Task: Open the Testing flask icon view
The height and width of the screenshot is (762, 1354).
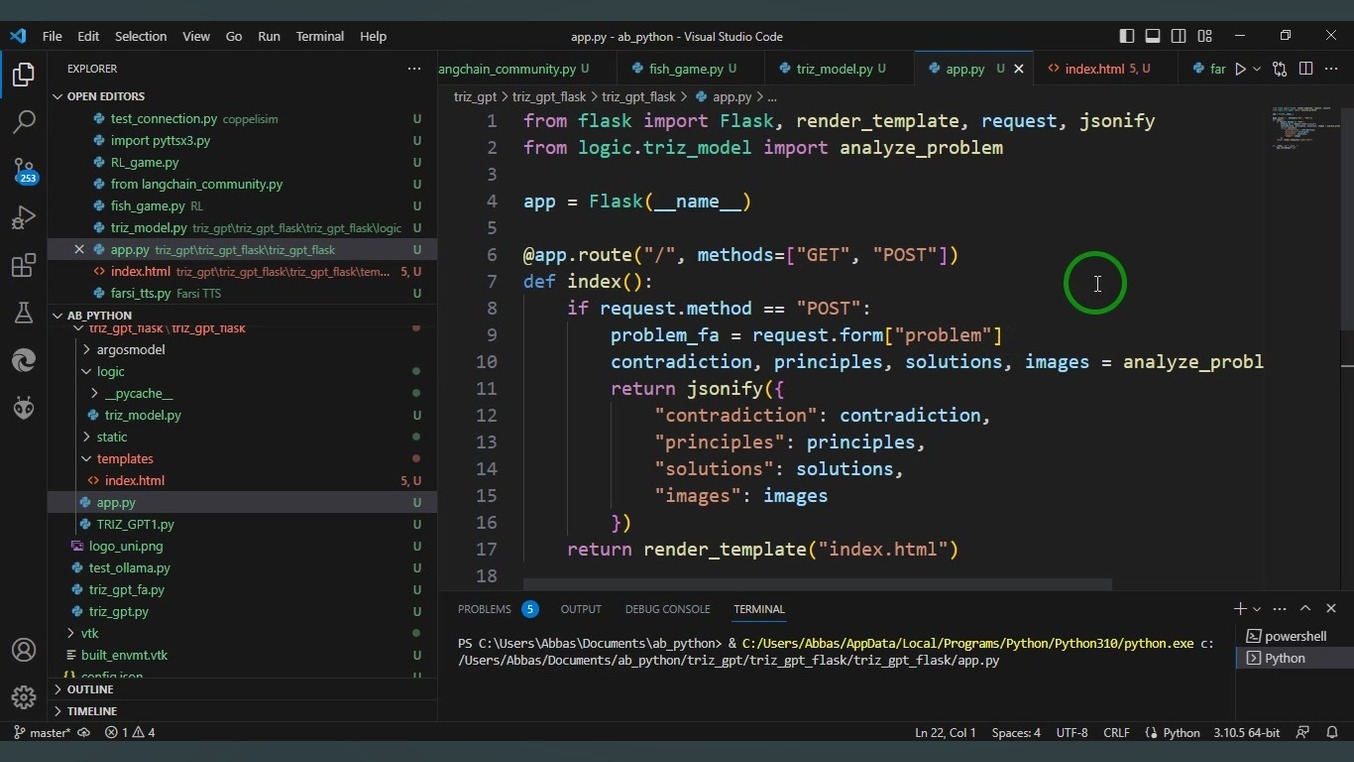Action: 24,313
